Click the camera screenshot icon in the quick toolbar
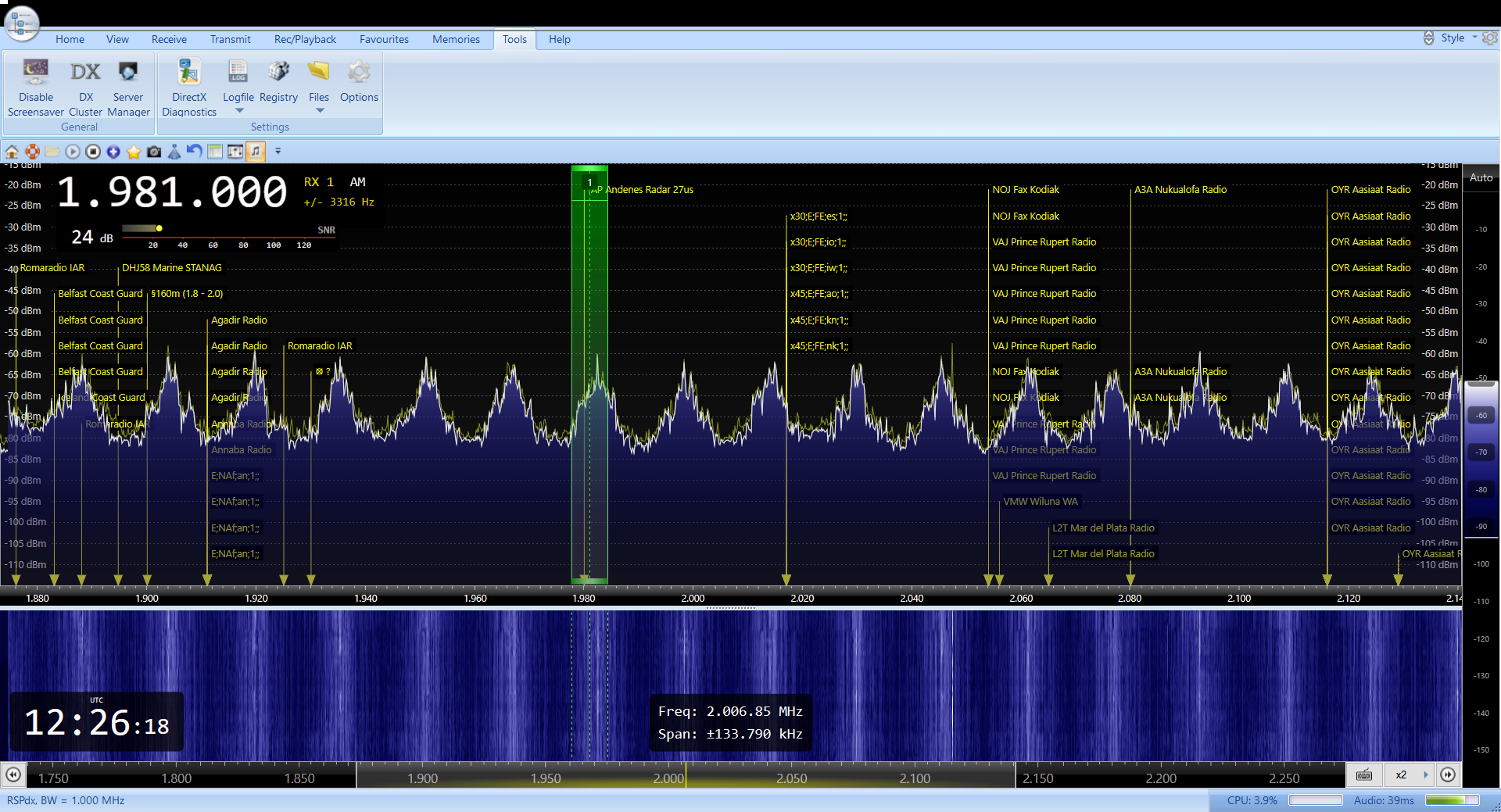The image size is (1501, 812). tap(154, 152)
